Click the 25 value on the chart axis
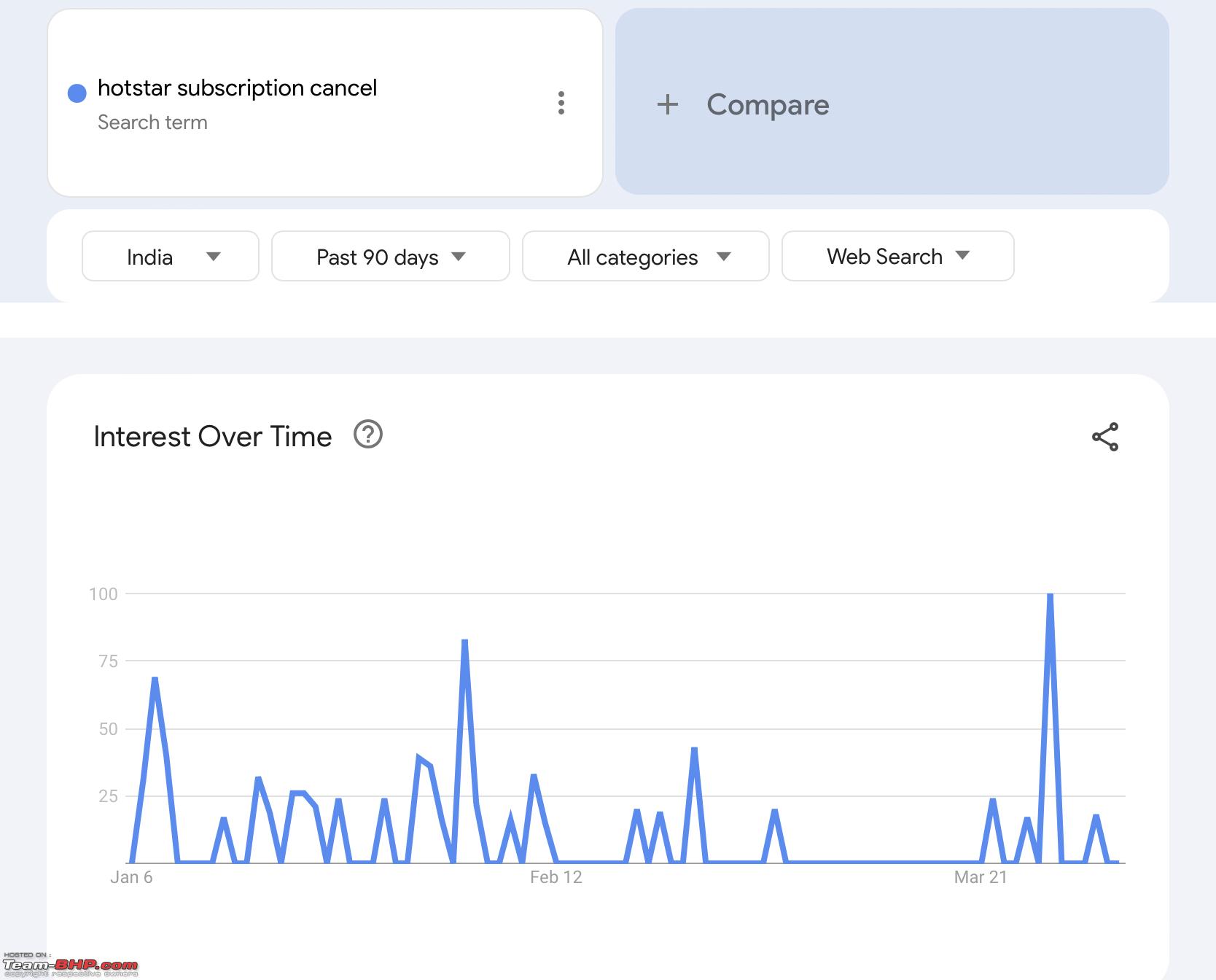 108,796
